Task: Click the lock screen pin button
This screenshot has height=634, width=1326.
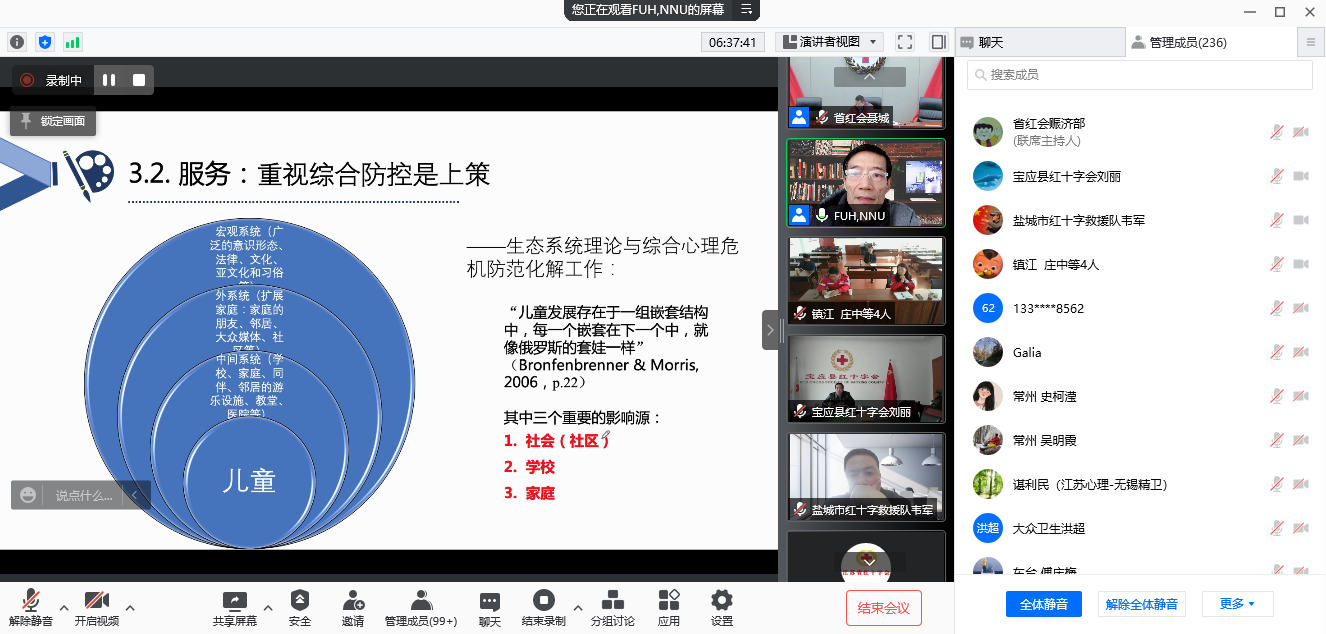Action: click(x=53, y=121)
